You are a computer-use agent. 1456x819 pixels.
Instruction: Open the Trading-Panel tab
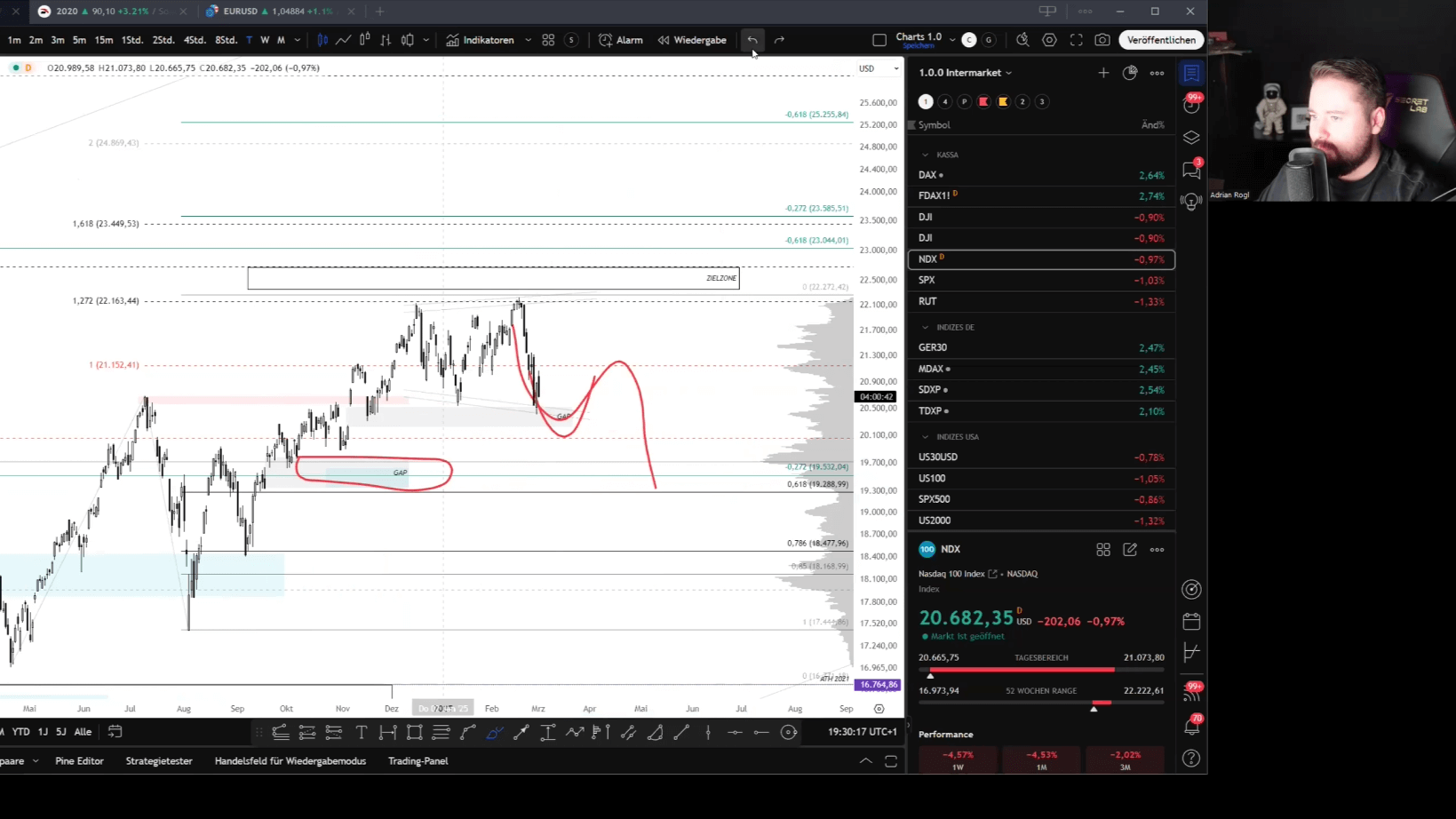[x=418, y=761]
